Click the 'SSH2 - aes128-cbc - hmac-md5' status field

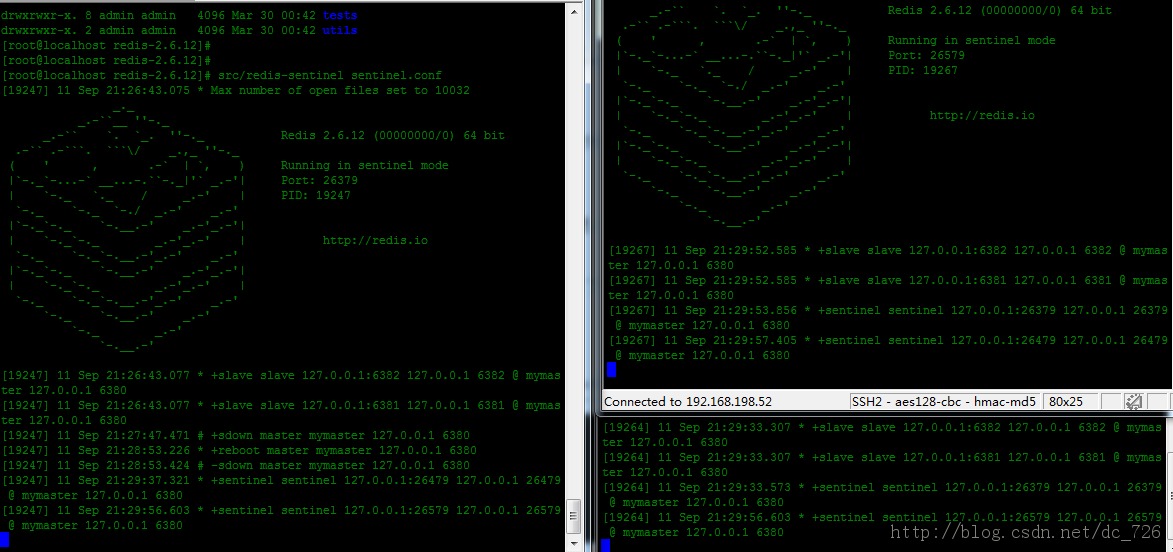coord(943,402)
